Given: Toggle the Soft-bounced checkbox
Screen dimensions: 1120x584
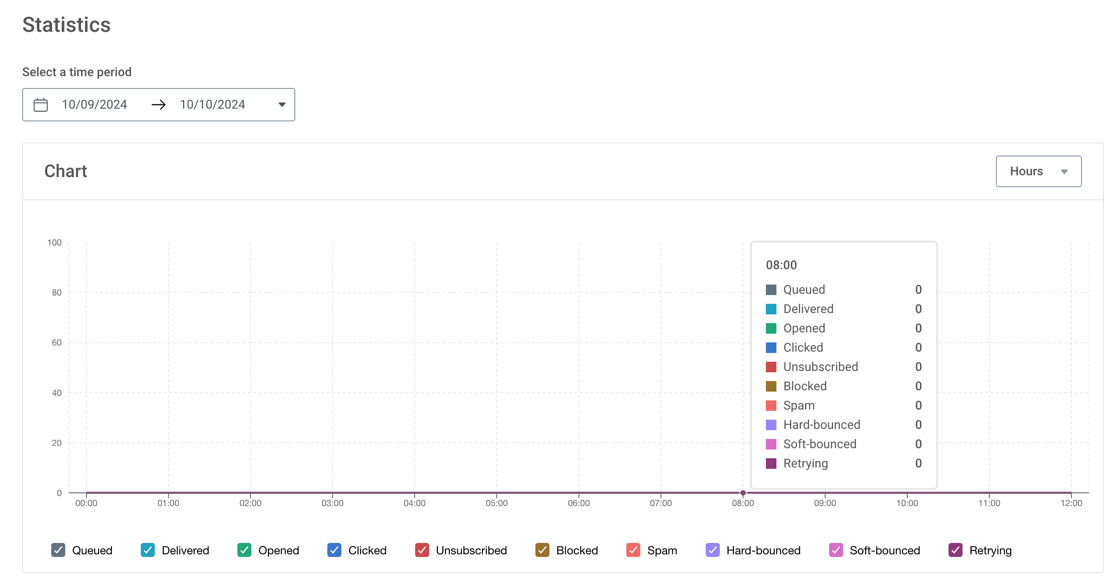Looking at the screenshot, I should click(x=836, y=550).
